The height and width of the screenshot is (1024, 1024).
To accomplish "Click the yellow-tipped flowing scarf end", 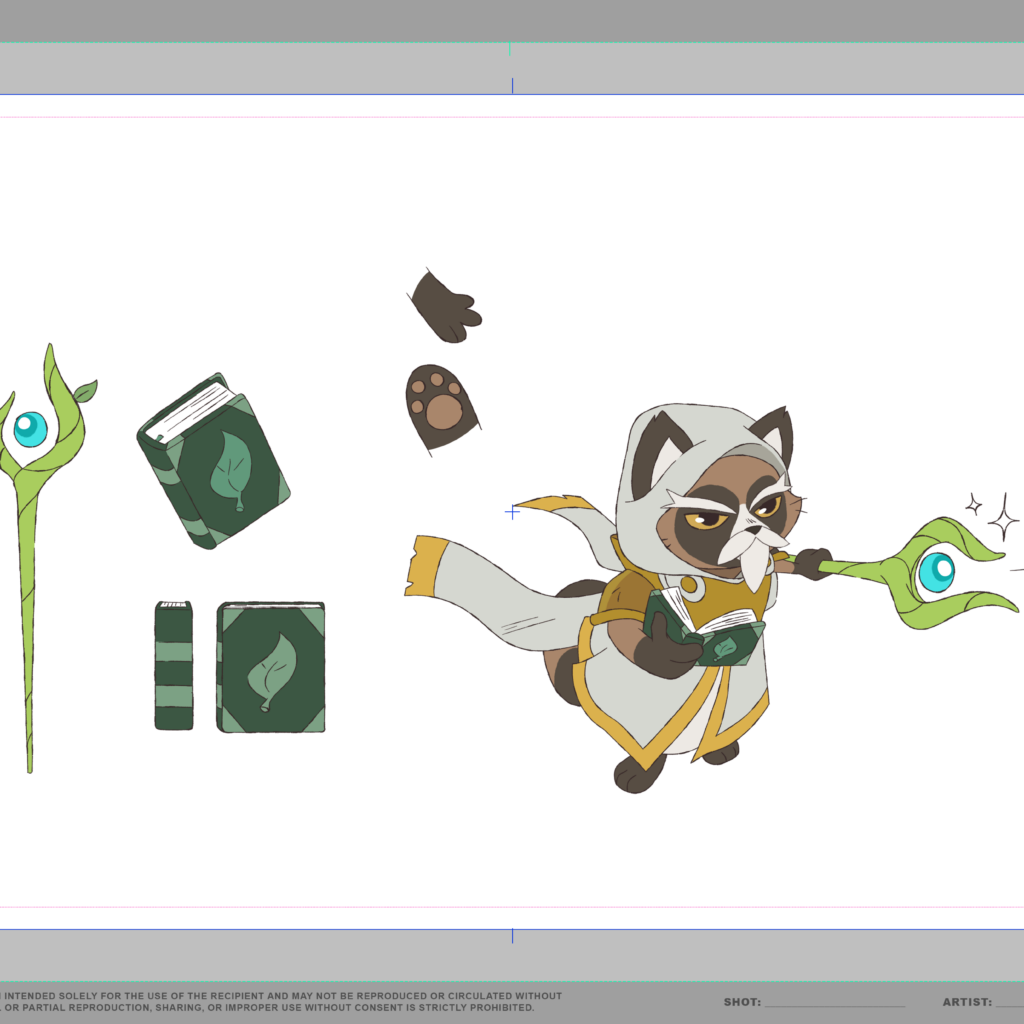I will click(x=430, y=568).
